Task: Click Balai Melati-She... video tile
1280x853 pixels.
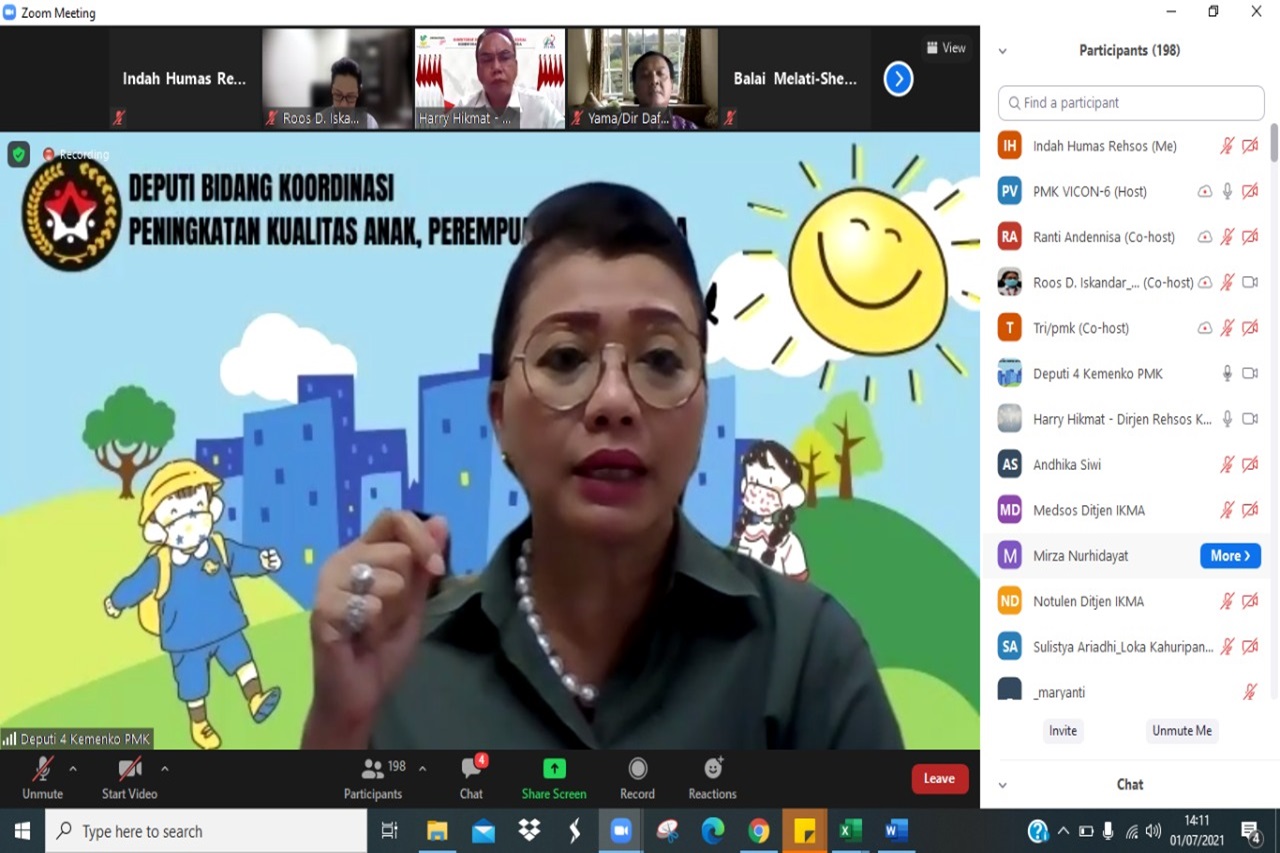Action: [x=795, y=78]
